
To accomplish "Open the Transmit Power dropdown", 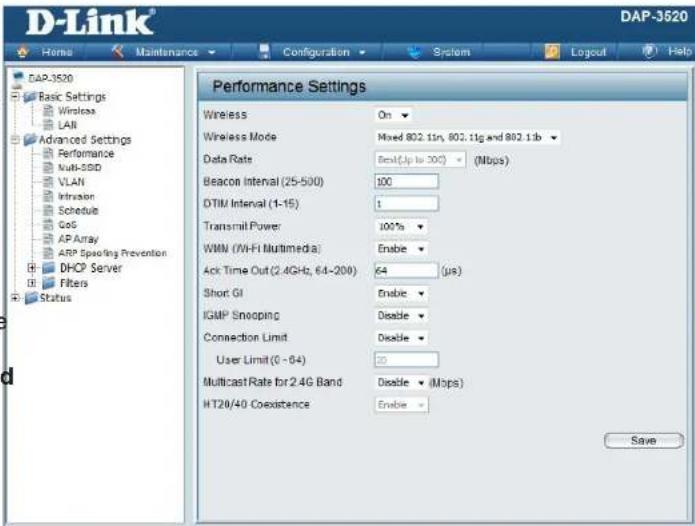I will [x=401, y=227].
